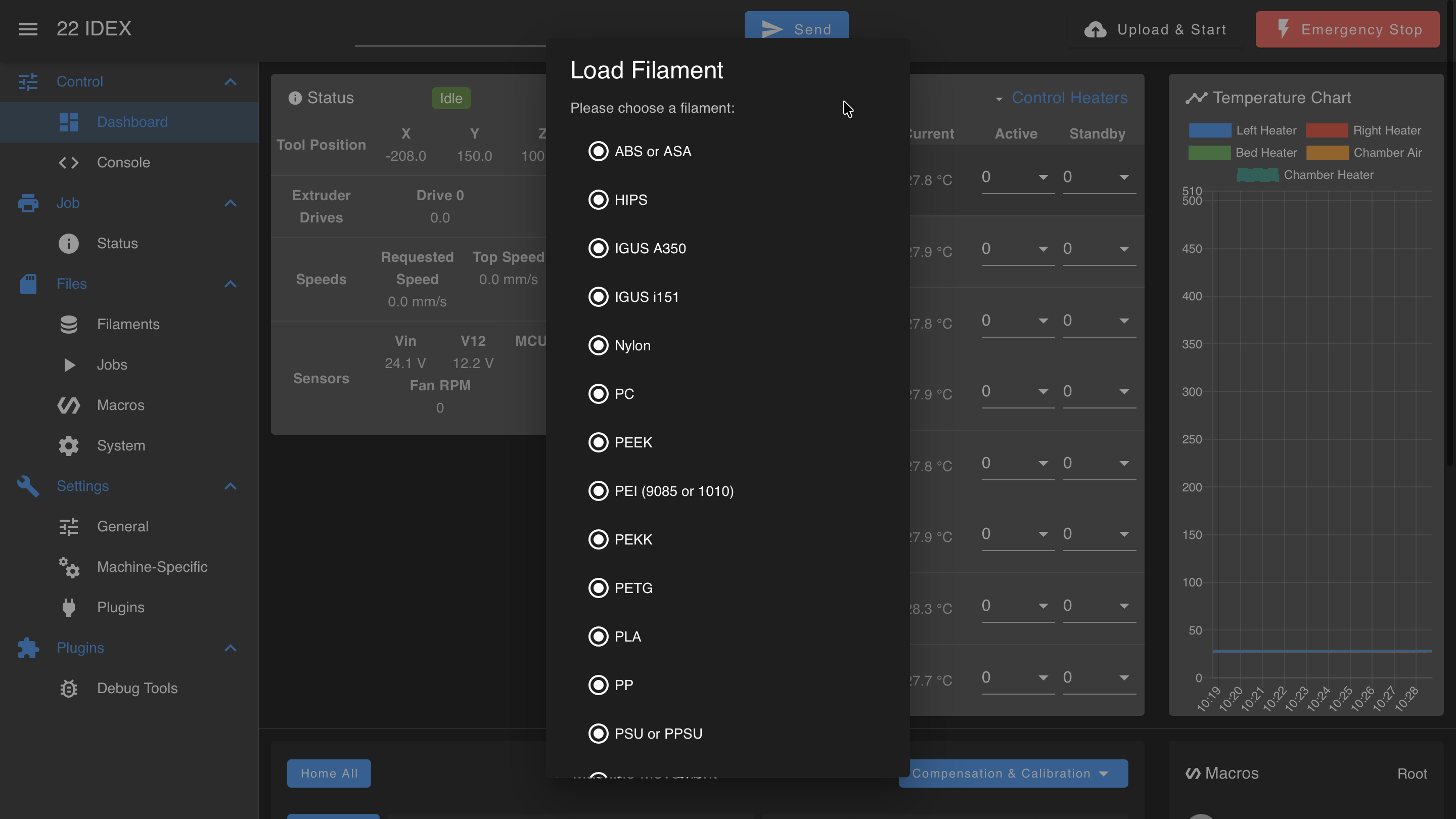Select the PLA filament option

pos(614,637)
